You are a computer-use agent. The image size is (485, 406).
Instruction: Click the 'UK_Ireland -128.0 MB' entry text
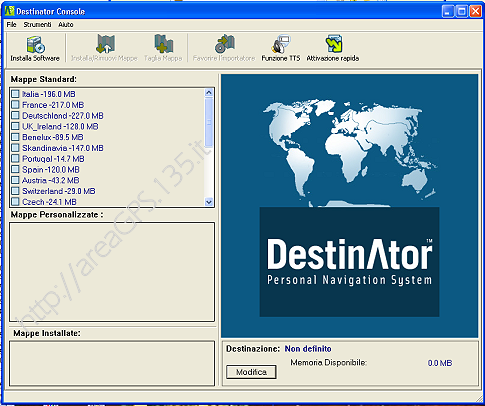pyautogui.click(x=60, y=126)
